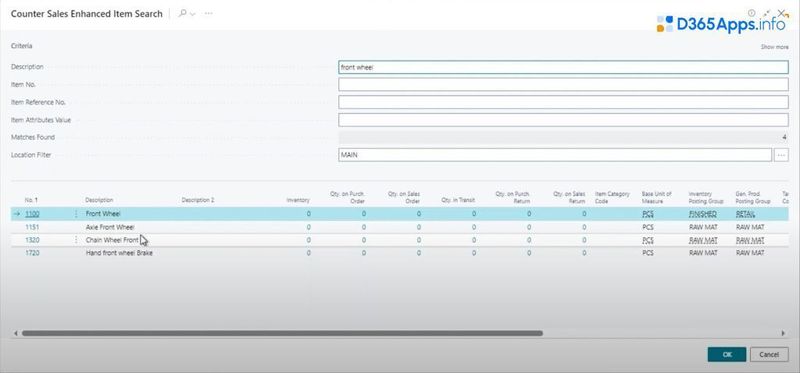Focus the Item No. input field

pyautogui.click(x=563, y=85)
